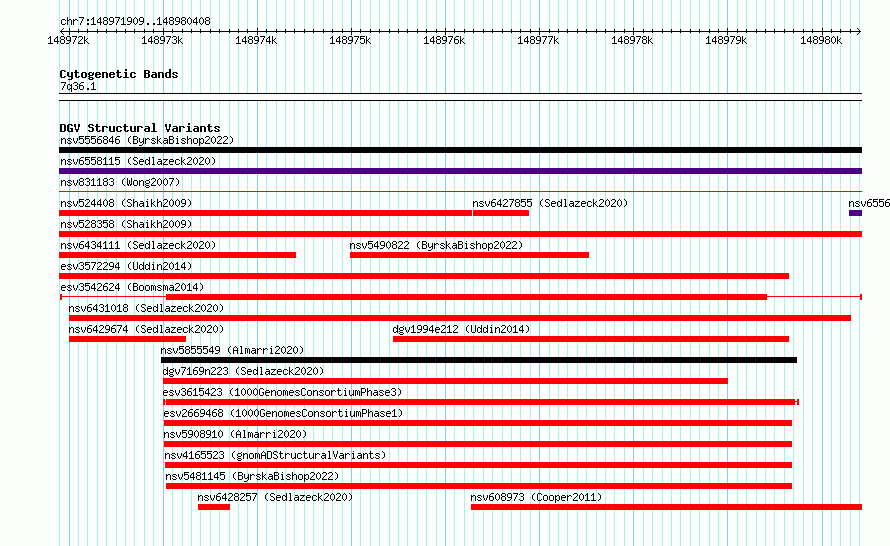Screen dimensions: 890x546
Task: Select the red nsv608973 variant bar
Action: (666, 507)
